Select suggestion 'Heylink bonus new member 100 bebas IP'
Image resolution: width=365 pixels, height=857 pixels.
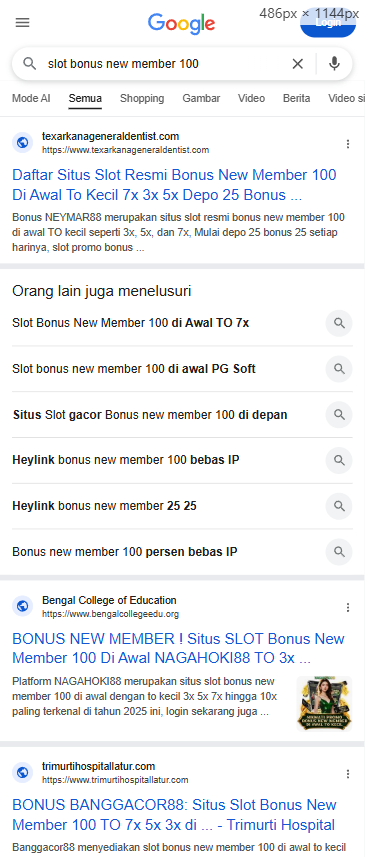point(126,460)
